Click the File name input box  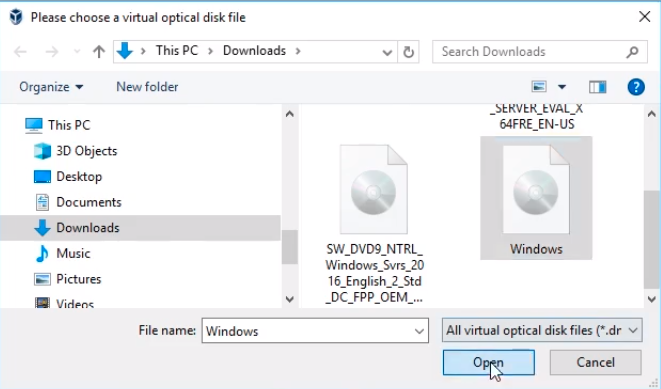[x=315, y=331]
